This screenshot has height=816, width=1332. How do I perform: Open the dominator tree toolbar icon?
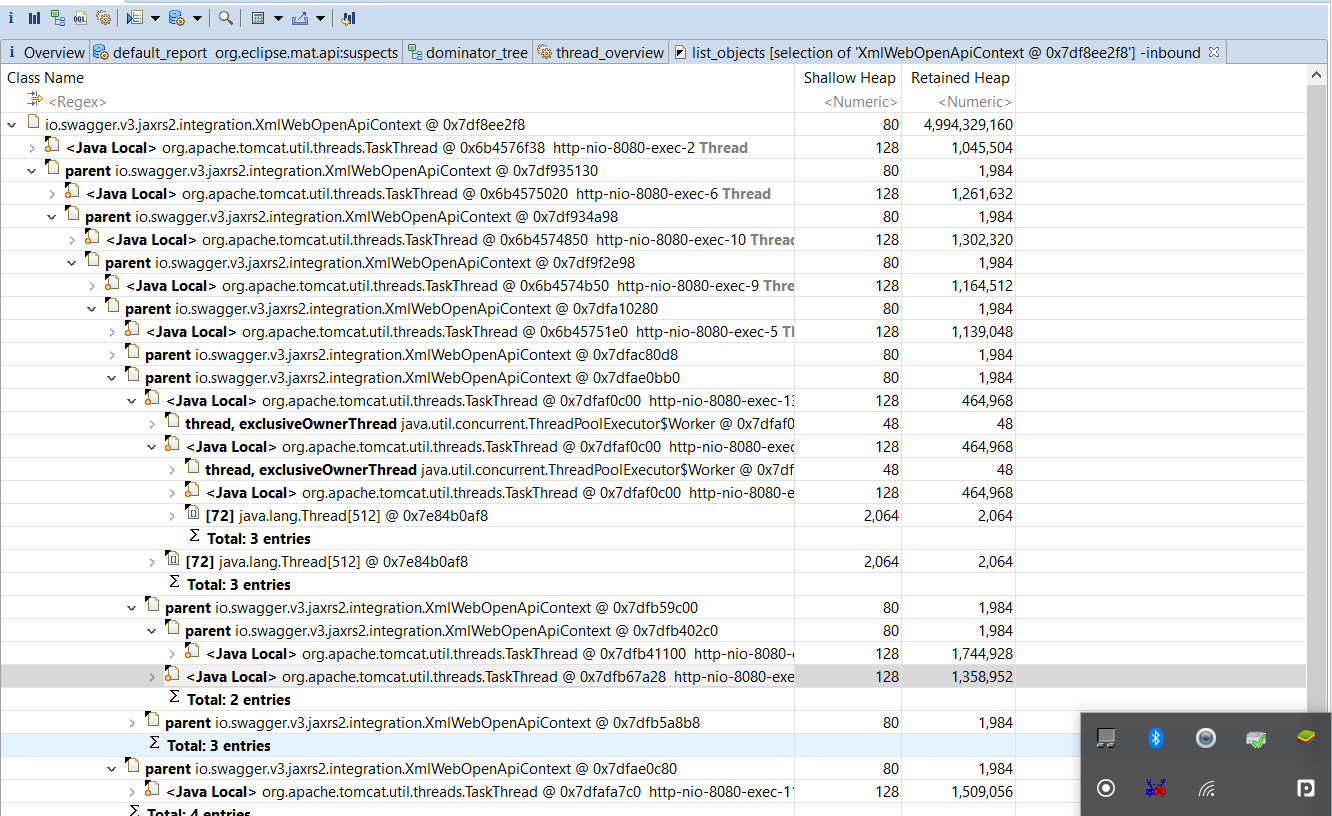(x=57, y=17)
